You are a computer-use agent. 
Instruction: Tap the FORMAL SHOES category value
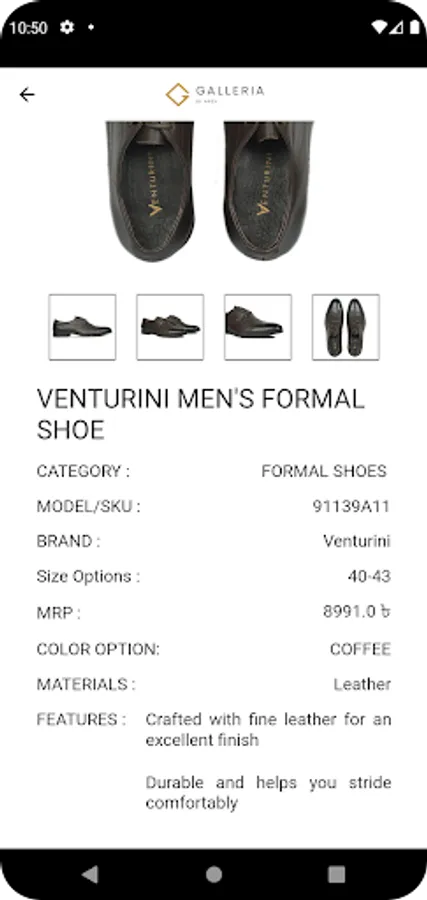(x=324, y=471)
